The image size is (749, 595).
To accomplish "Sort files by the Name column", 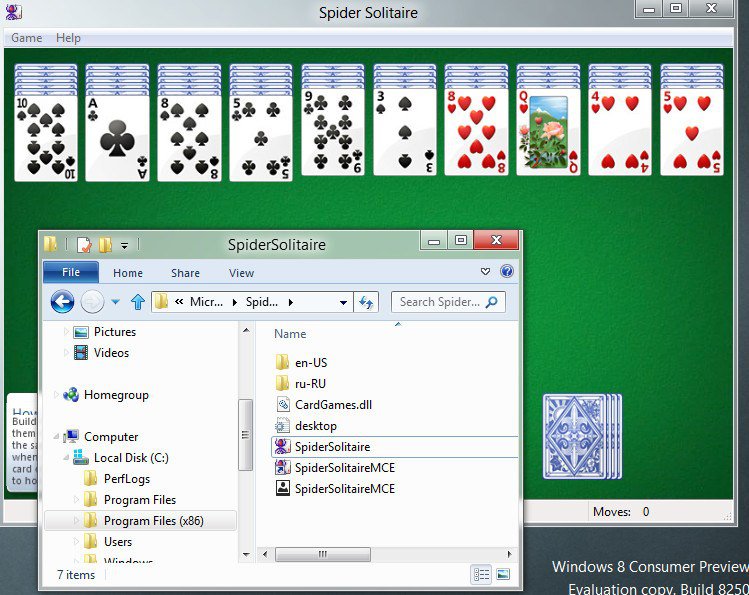I will pos(290,334).
